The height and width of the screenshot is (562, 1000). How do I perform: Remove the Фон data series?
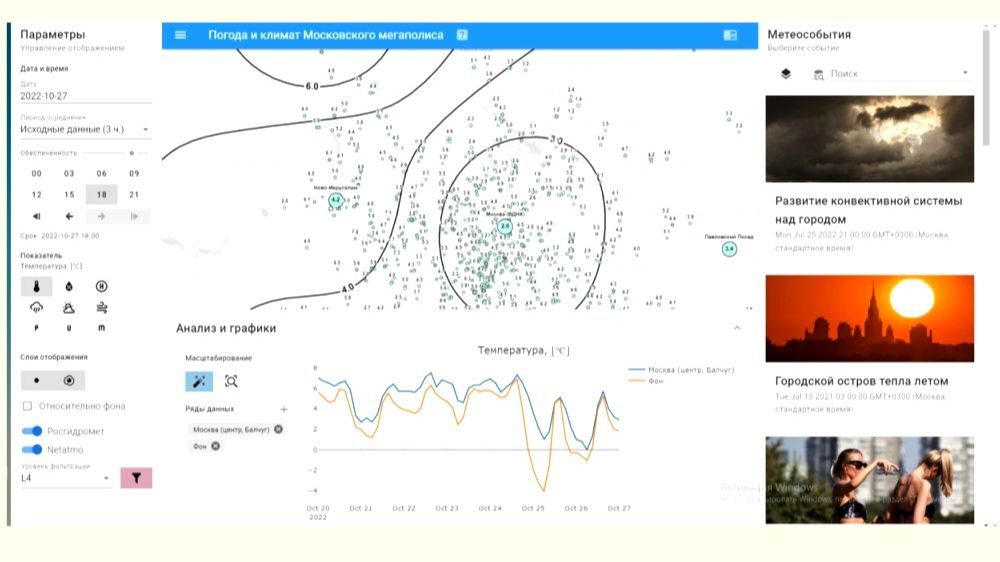tap(216, 446)
